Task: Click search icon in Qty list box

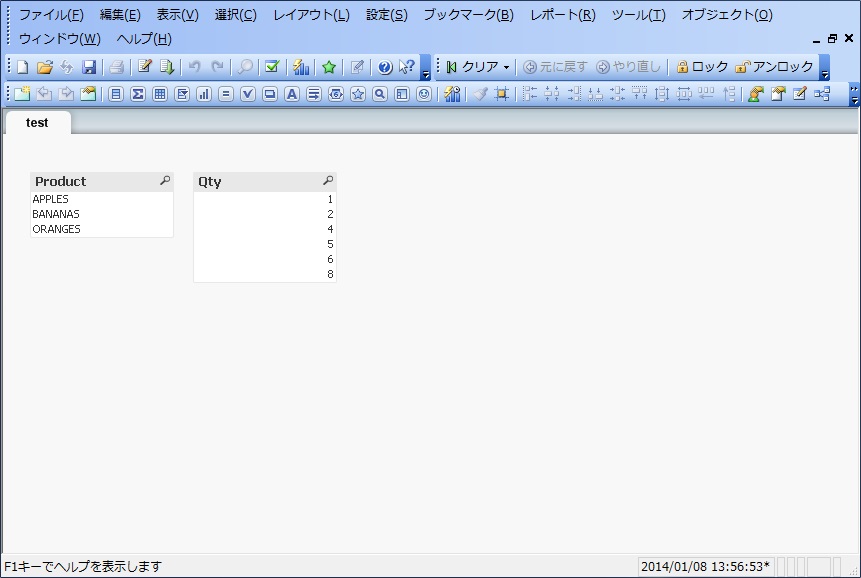Action: pos(328,180)
